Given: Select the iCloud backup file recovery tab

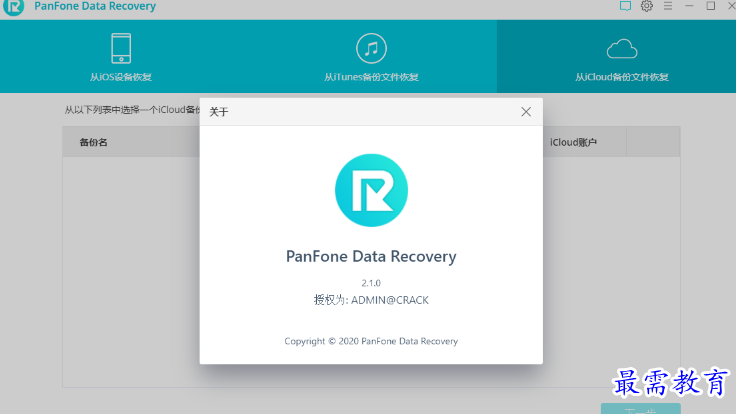Looking at the screenshot, I should [x=616, y=56].
